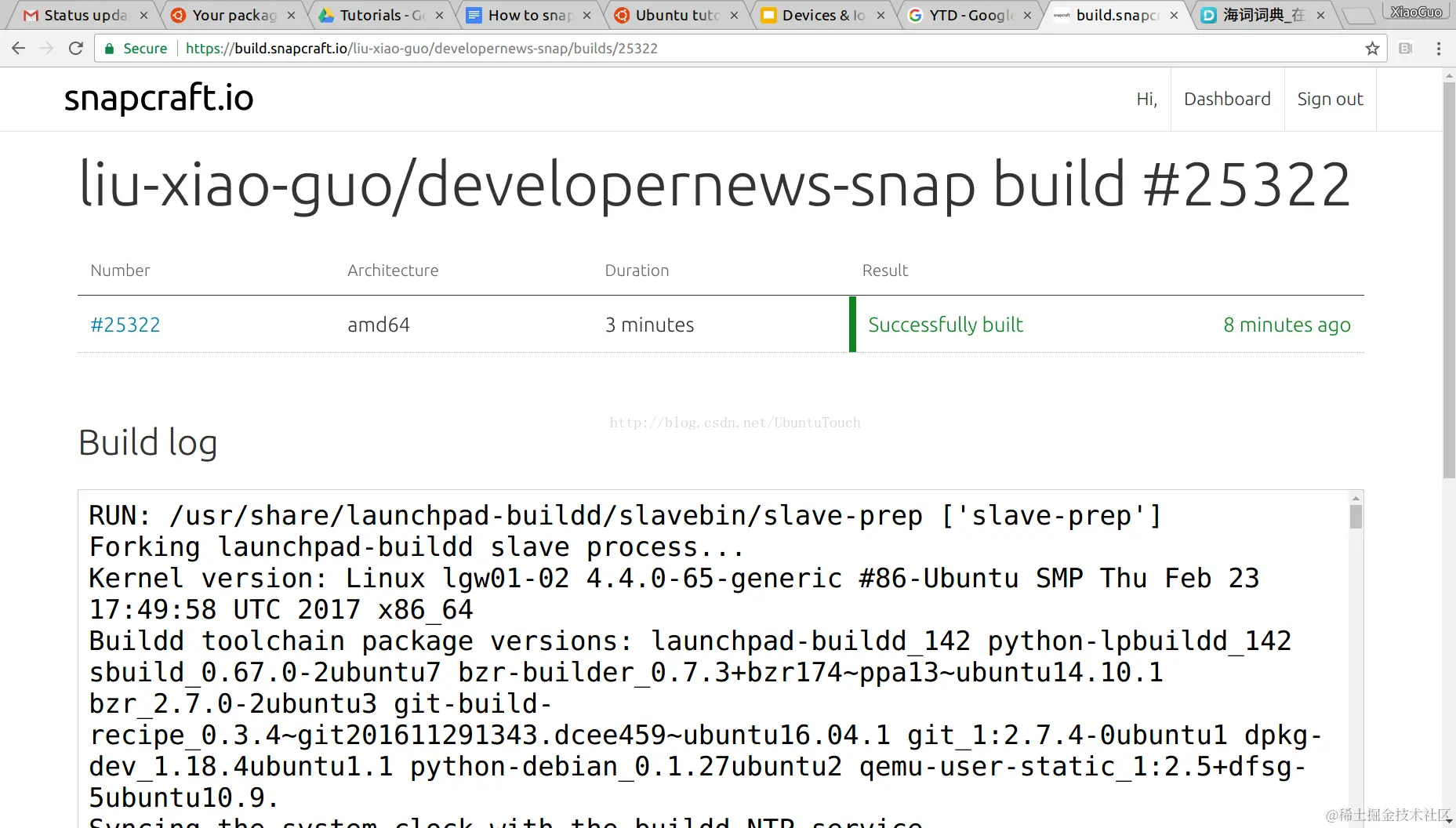The width and height of the screenshot is (1456, 828).
Task: Open the Dashboard link
Action: [1227, 99]
